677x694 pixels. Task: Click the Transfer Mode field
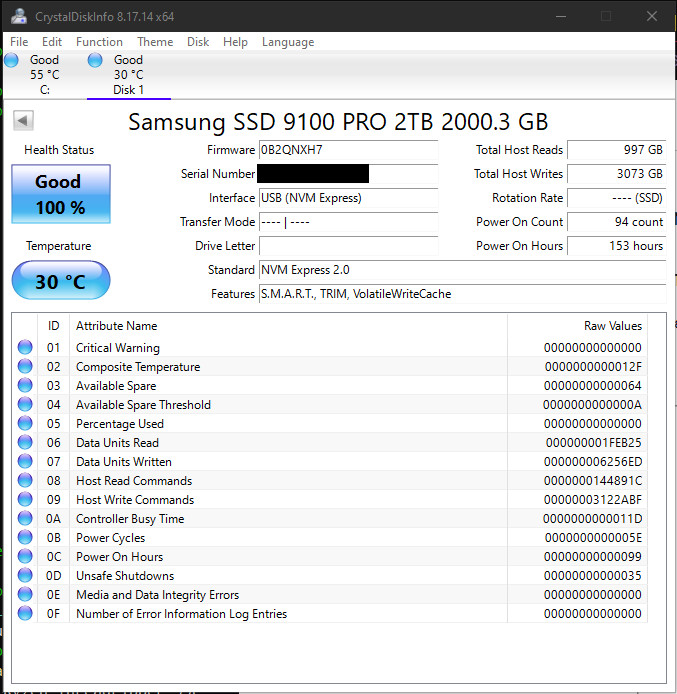pyautogui.click(x=348, y=222)
